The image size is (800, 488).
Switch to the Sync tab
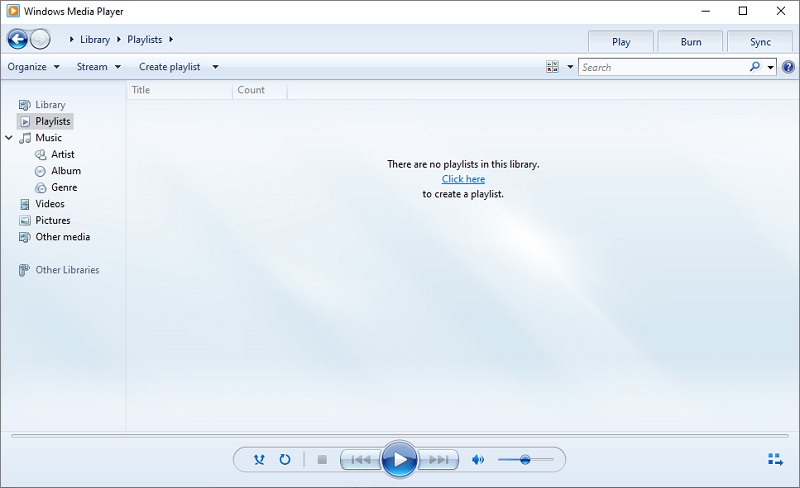pyautogui.click(x=760, y=42)
